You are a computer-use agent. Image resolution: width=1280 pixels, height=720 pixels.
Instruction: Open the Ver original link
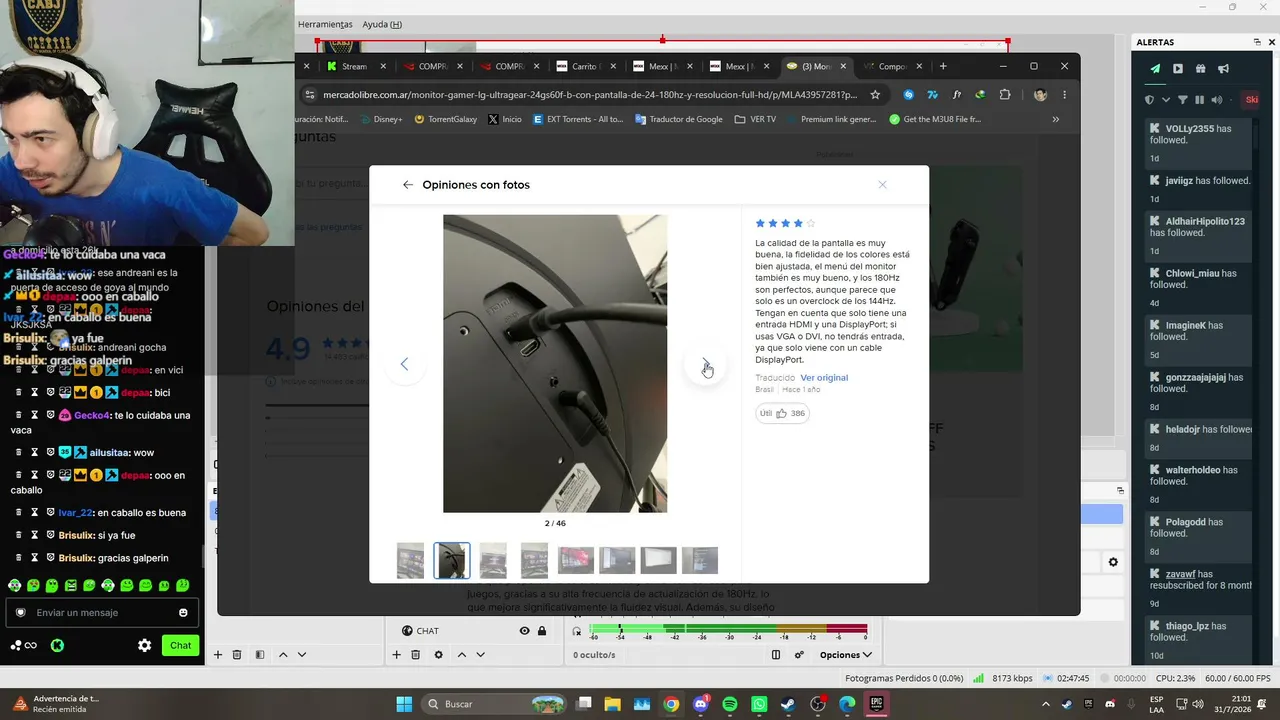(x=824, y=378)
